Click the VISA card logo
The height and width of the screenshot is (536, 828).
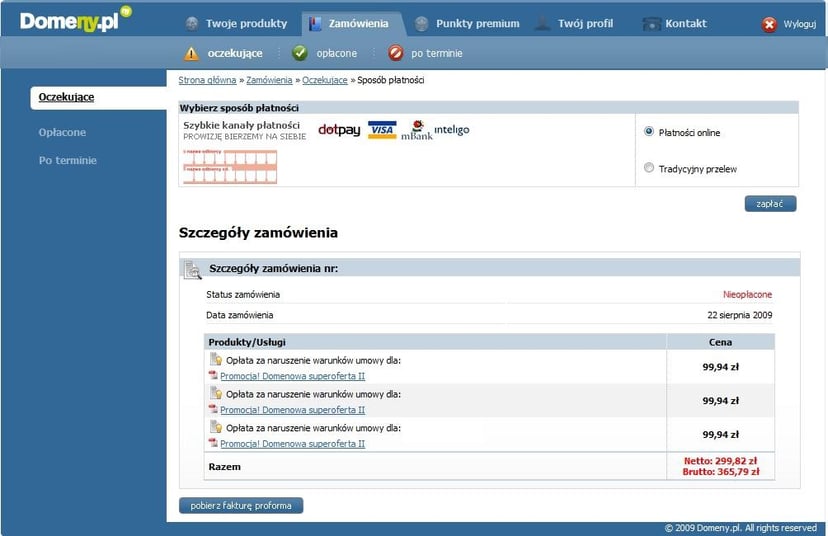[382, 130]
